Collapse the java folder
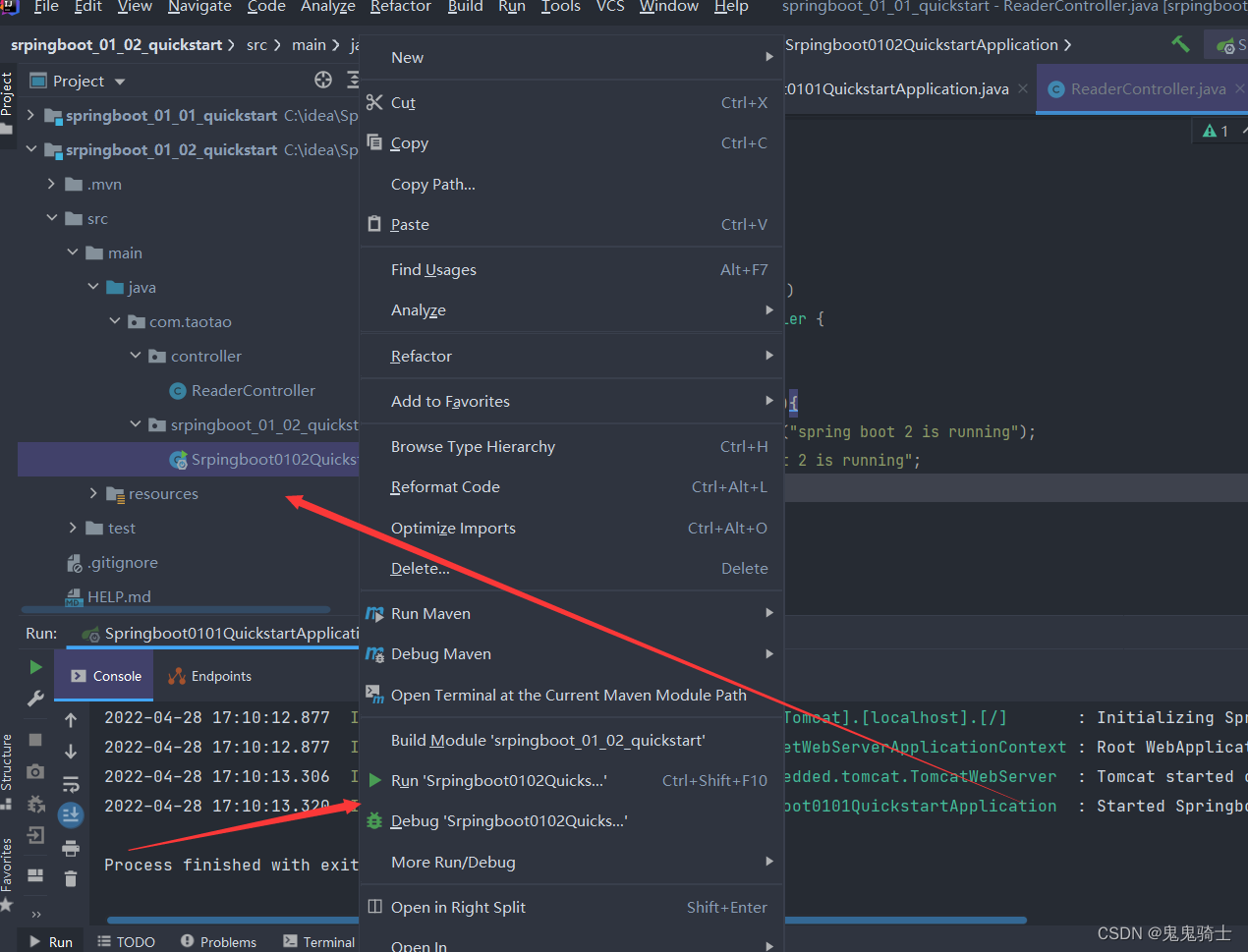 (93, 287)
